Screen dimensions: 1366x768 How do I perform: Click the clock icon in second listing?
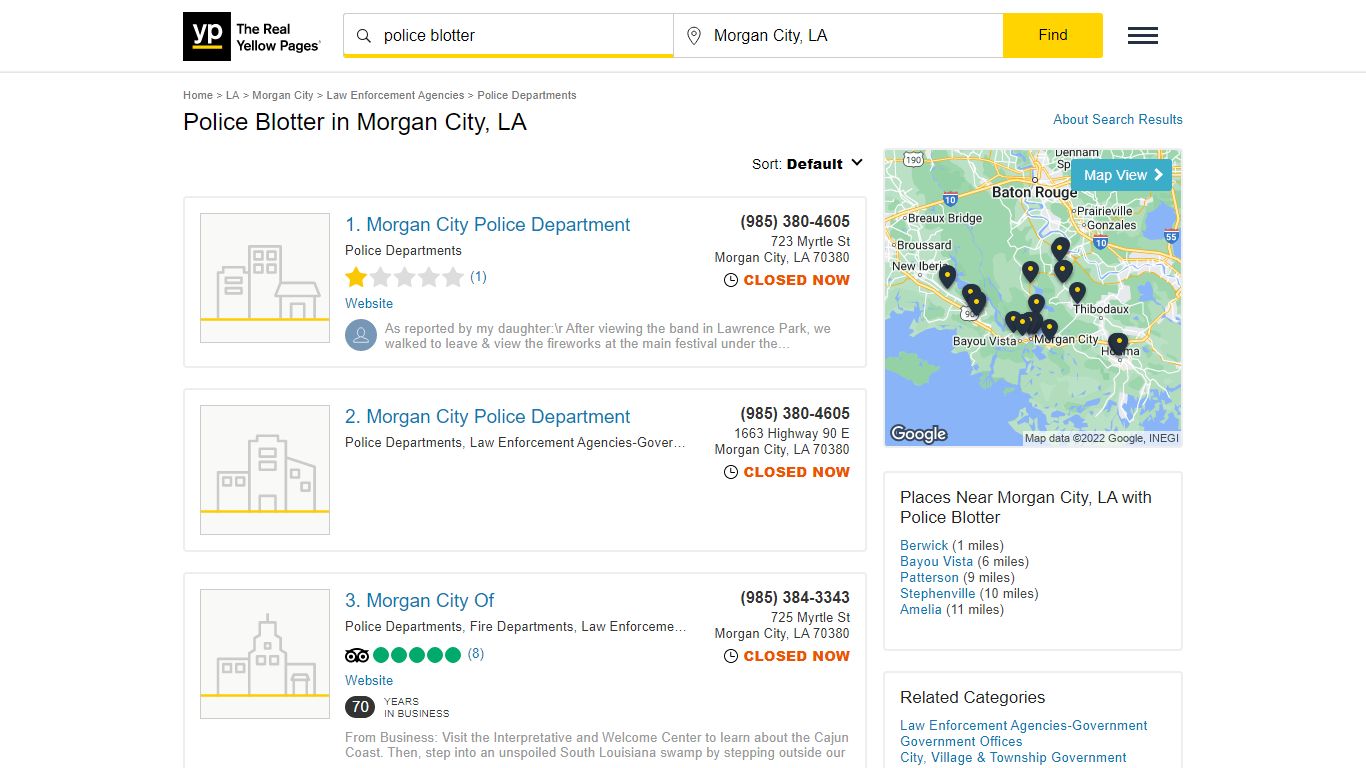point(731,472)
